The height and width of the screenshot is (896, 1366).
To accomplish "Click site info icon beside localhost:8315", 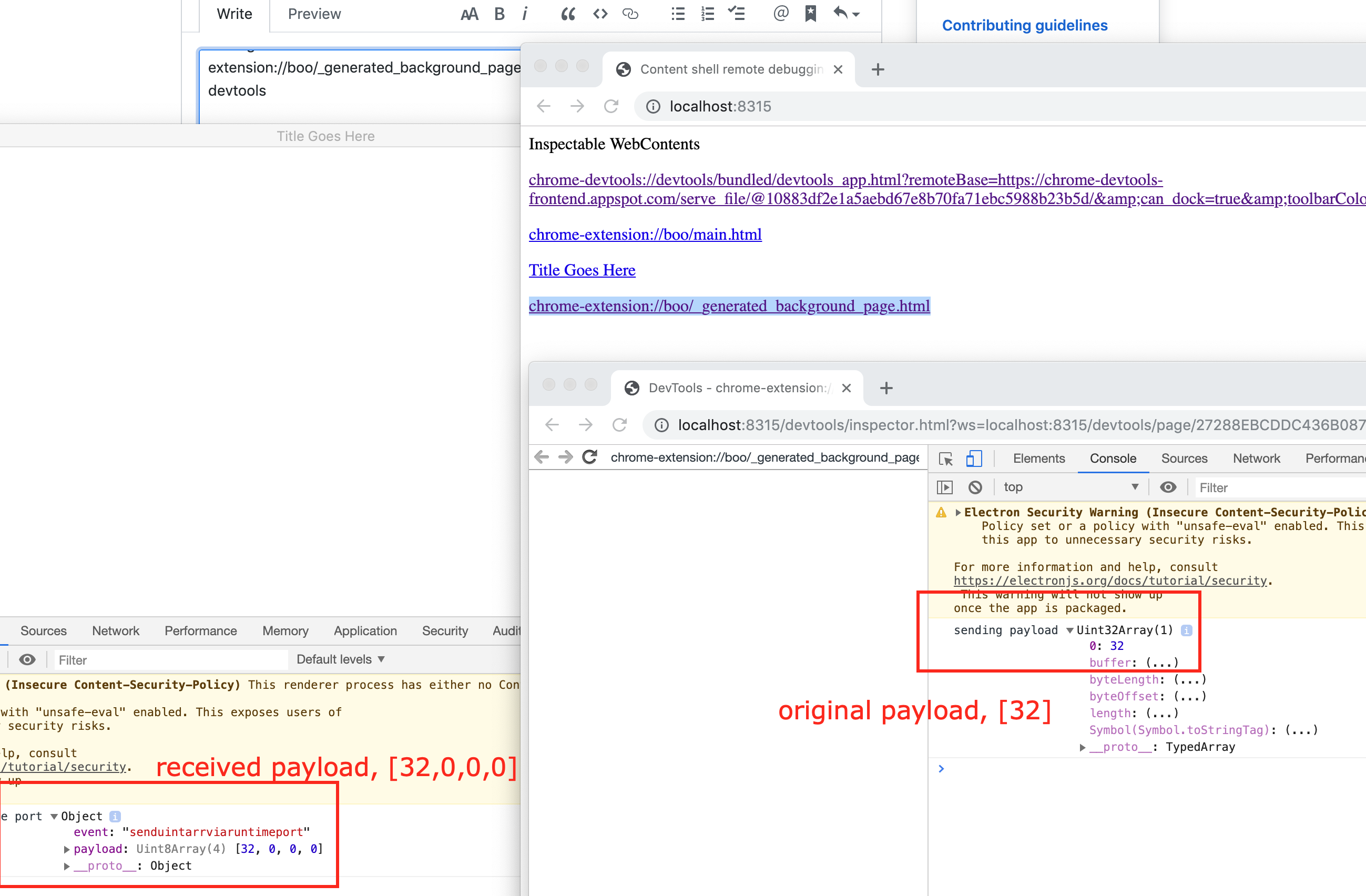I will click(x=653, y=106).
